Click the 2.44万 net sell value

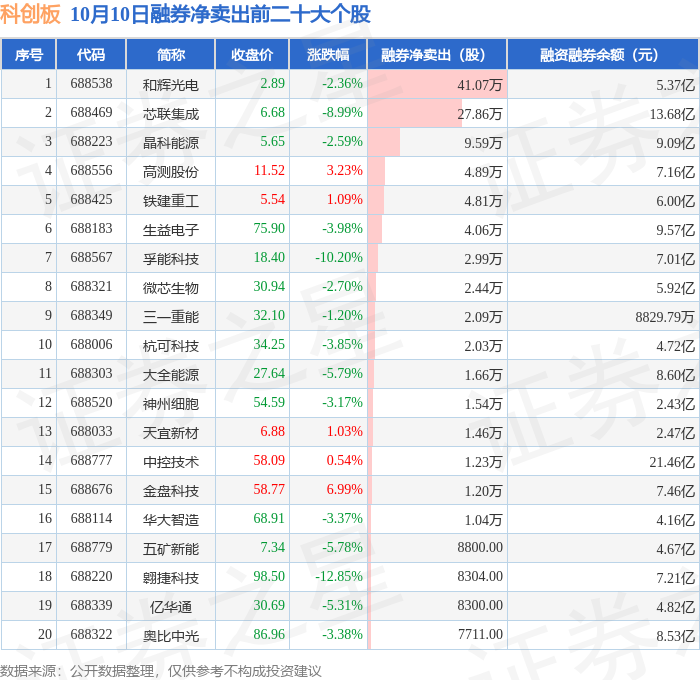[x=483, y=288]
